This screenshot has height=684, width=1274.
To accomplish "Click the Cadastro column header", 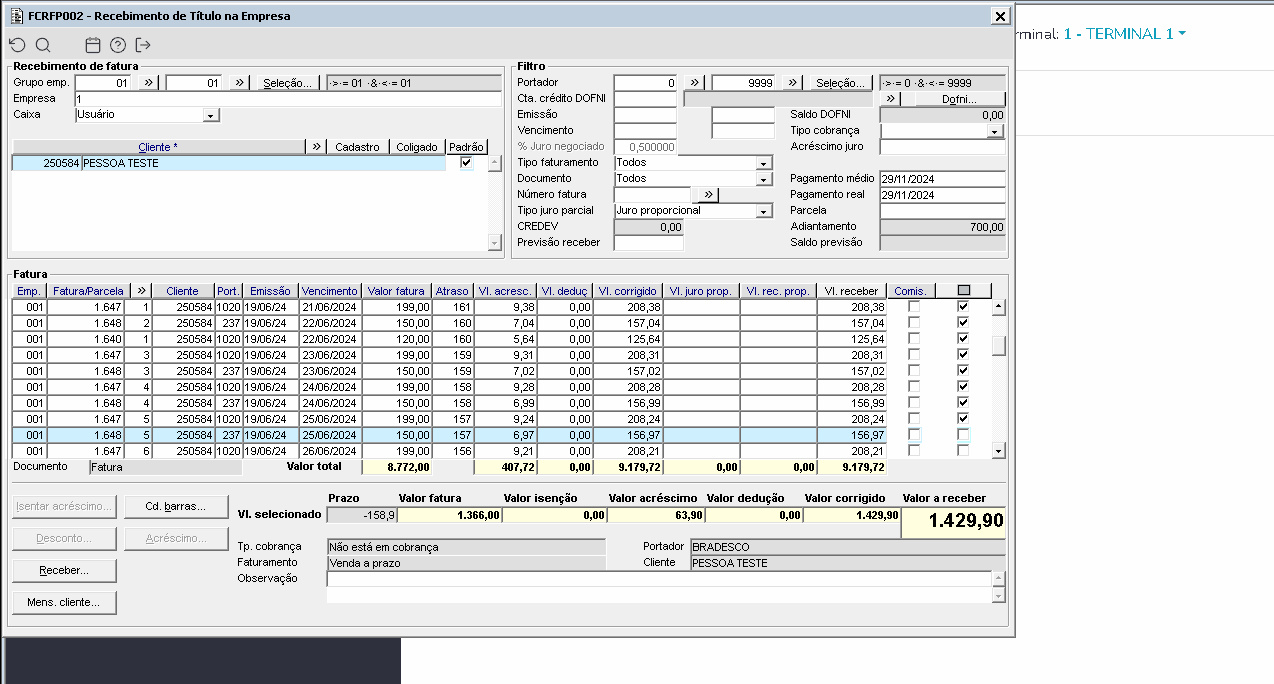I will click(x=357, y=147).
